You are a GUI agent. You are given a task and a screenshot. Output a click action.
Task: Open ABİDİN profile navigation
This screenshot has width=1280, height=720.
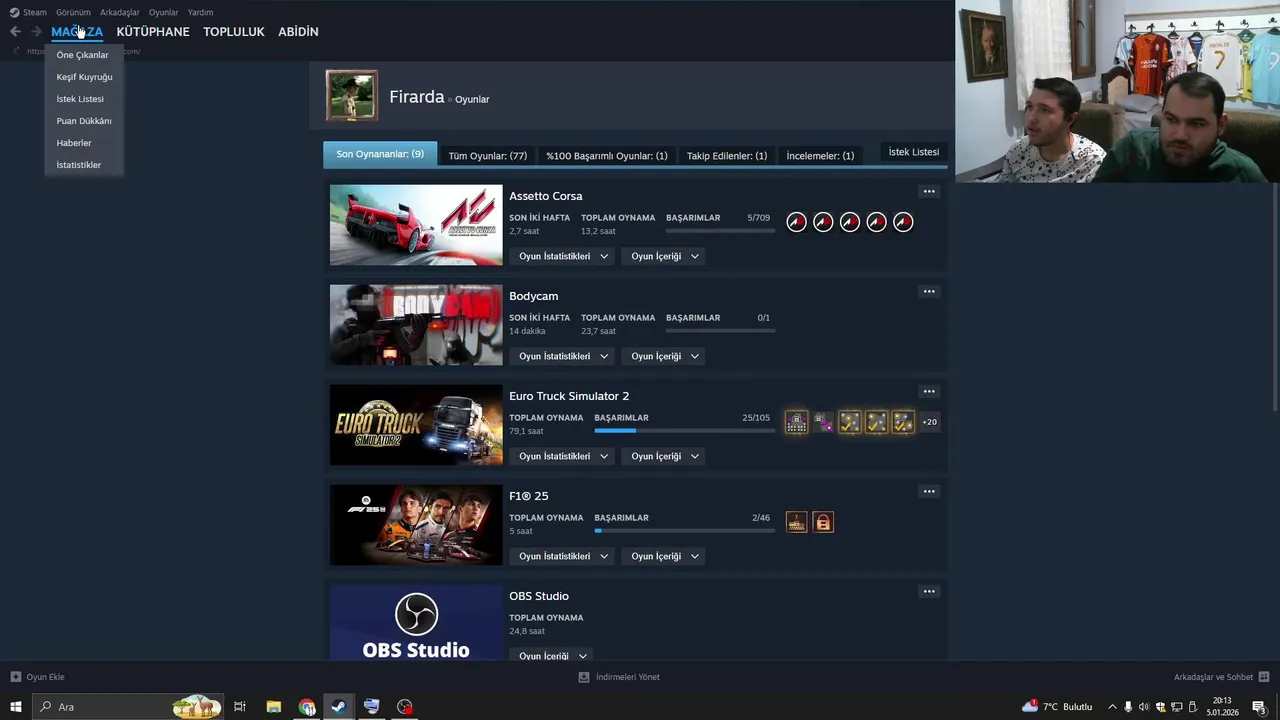(298, 32)
